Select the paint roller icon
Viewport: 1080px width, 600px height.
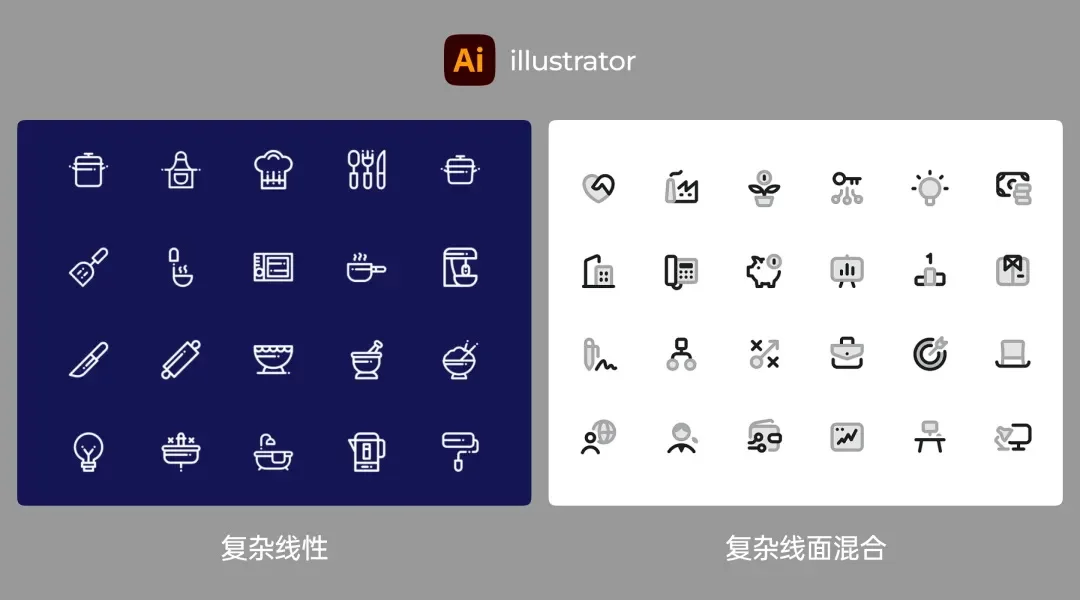tap(459, 452)
